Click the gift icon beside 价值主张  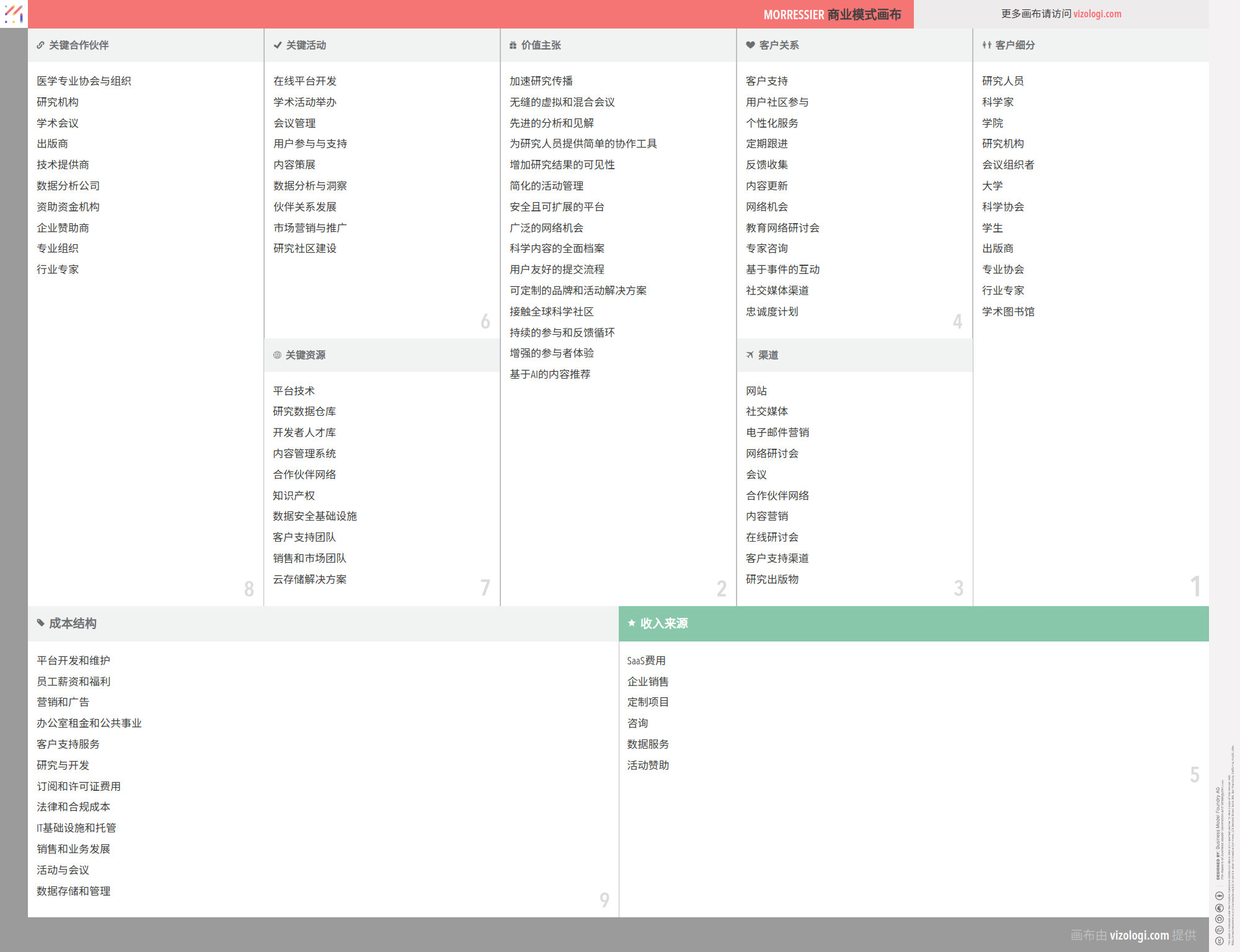coord(513,45)
